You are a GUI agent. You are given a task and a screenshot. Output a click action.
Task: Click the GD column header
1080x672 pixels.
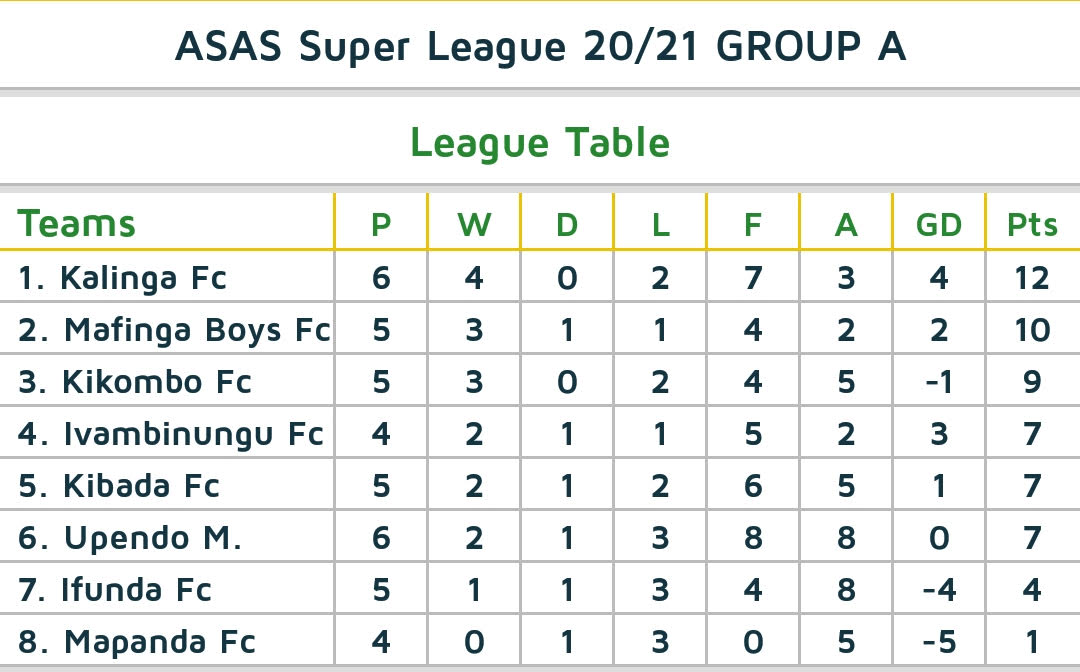(938, 224)
